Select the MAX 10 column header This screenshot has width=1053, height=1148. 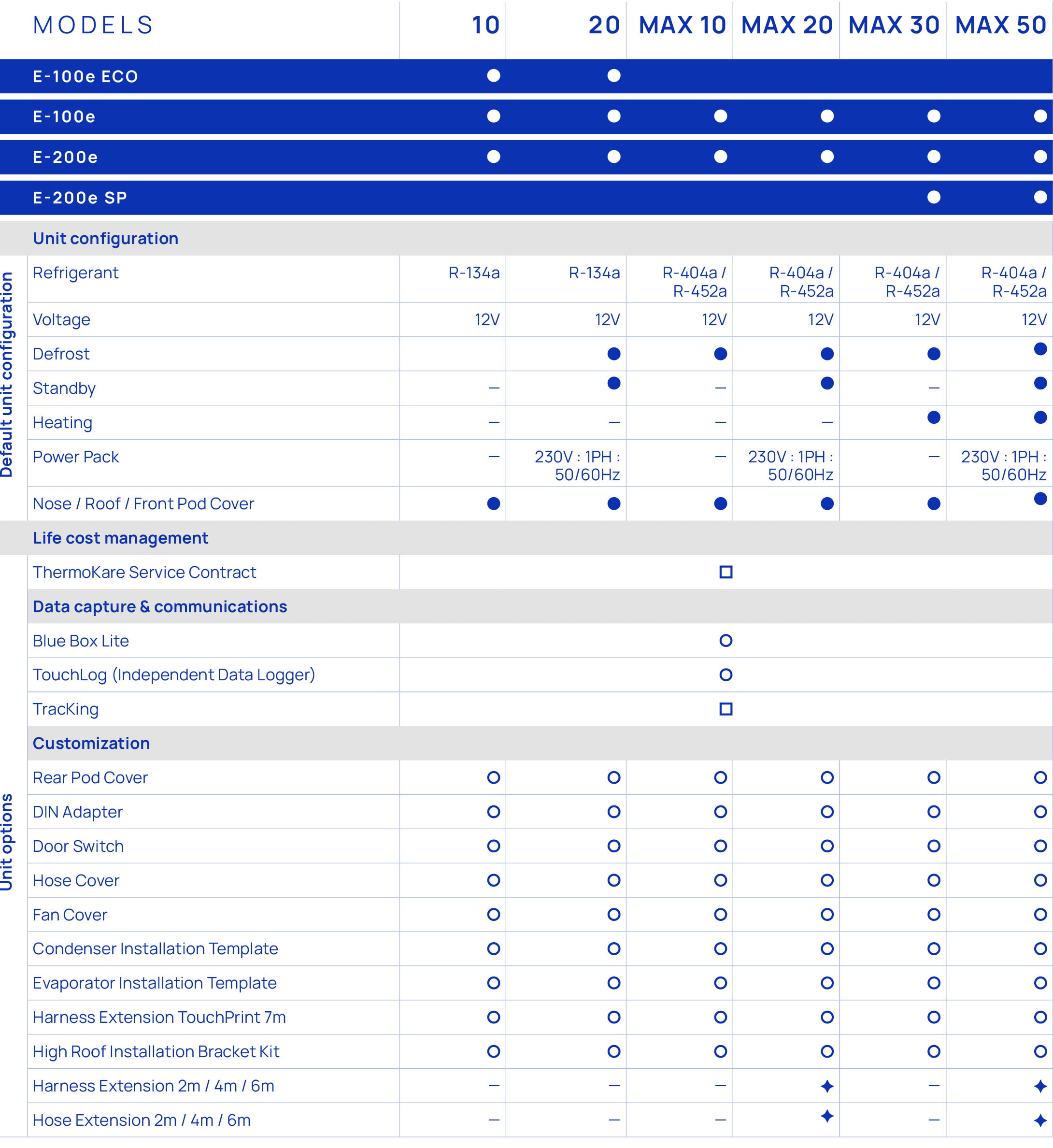pos(682,25)
